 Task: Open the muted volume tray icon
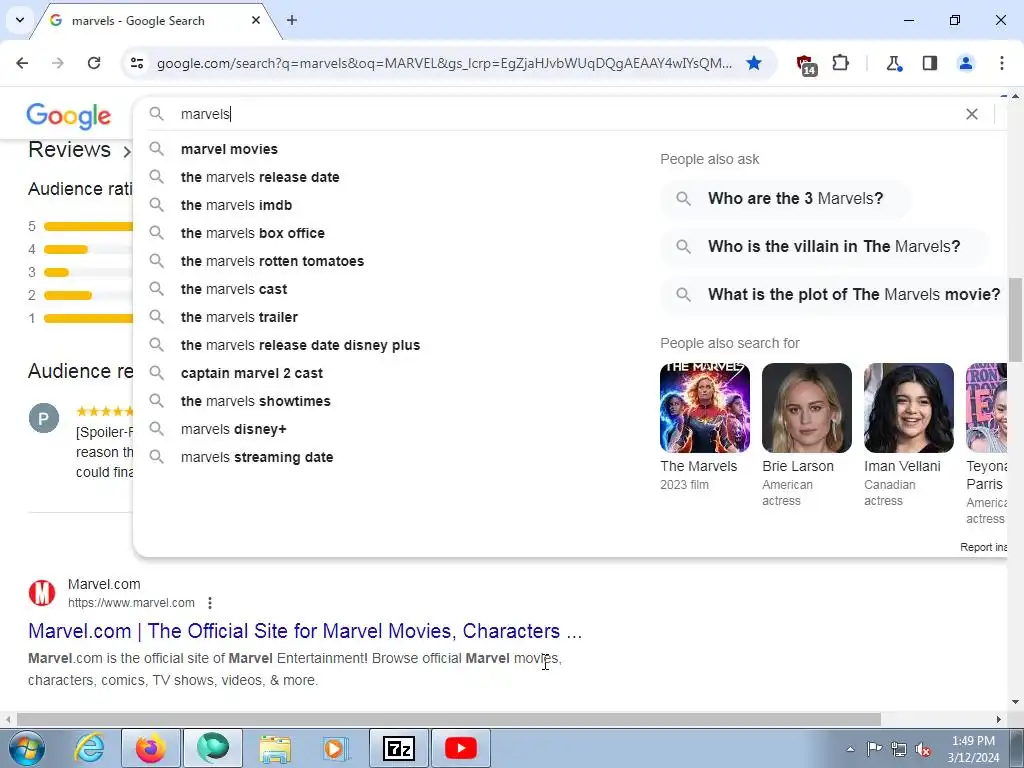pos(923,749)
